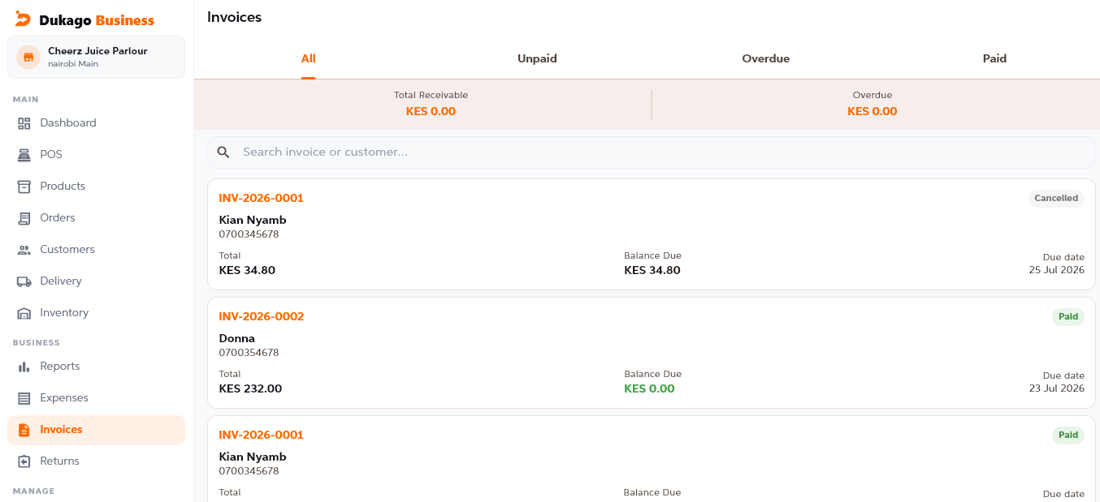The height and width of the screenshot is (502, 1100).
Task: Click the Cheerz Juice Parlour store icon
Action: click(x=29, y=57)
